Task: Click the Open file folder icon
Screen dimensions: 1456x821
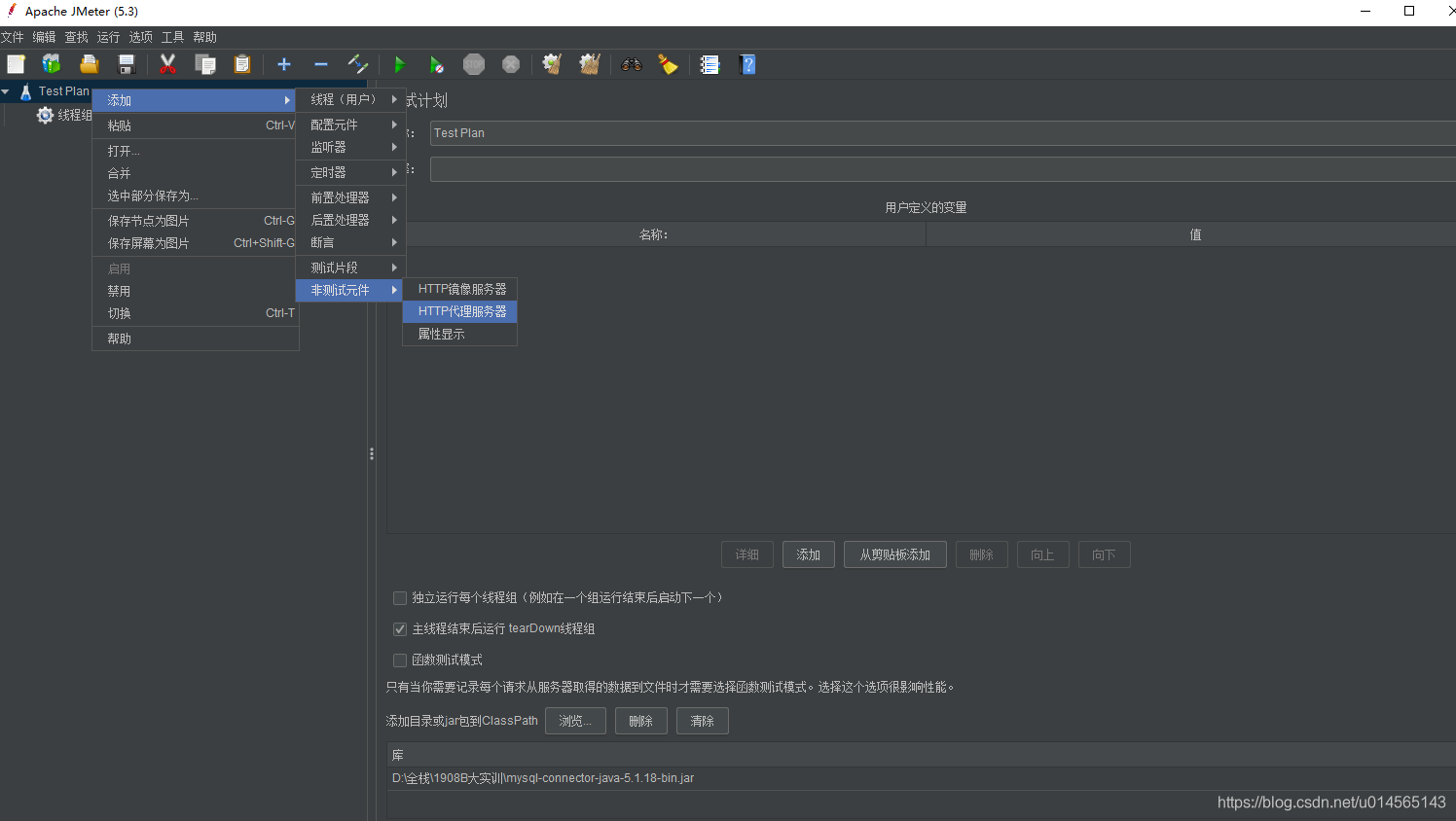Action: point(89,64)
